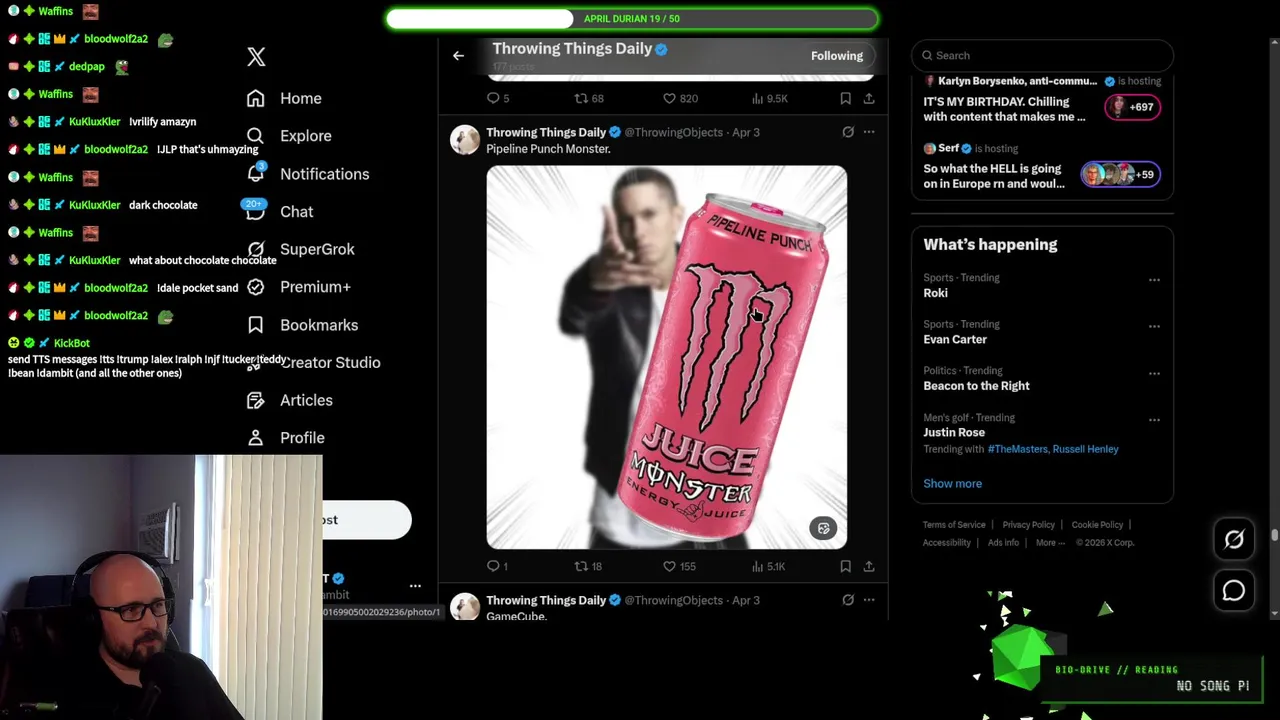The image size is (1280, 720).
Task: Open Home from the sidebar
Action: (301, 98)
